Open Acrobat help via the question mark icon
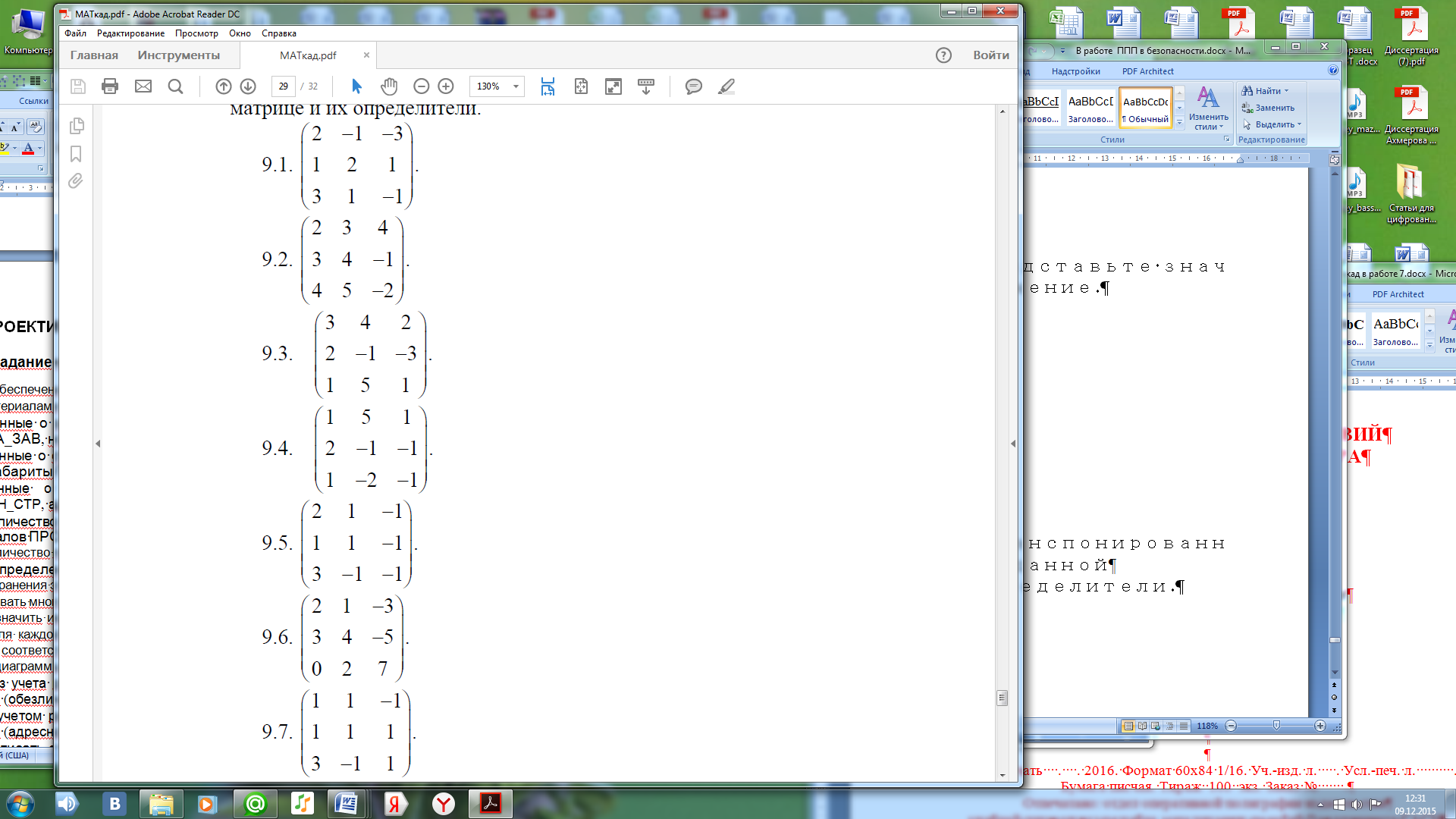1456x819 pixels. [x=943, y=55]
